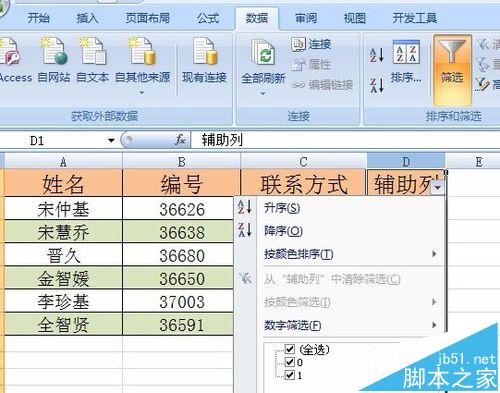Click the fx insert function icon
Image resolution: width=500 pixels, height=393 pixels.
(180, 140)
